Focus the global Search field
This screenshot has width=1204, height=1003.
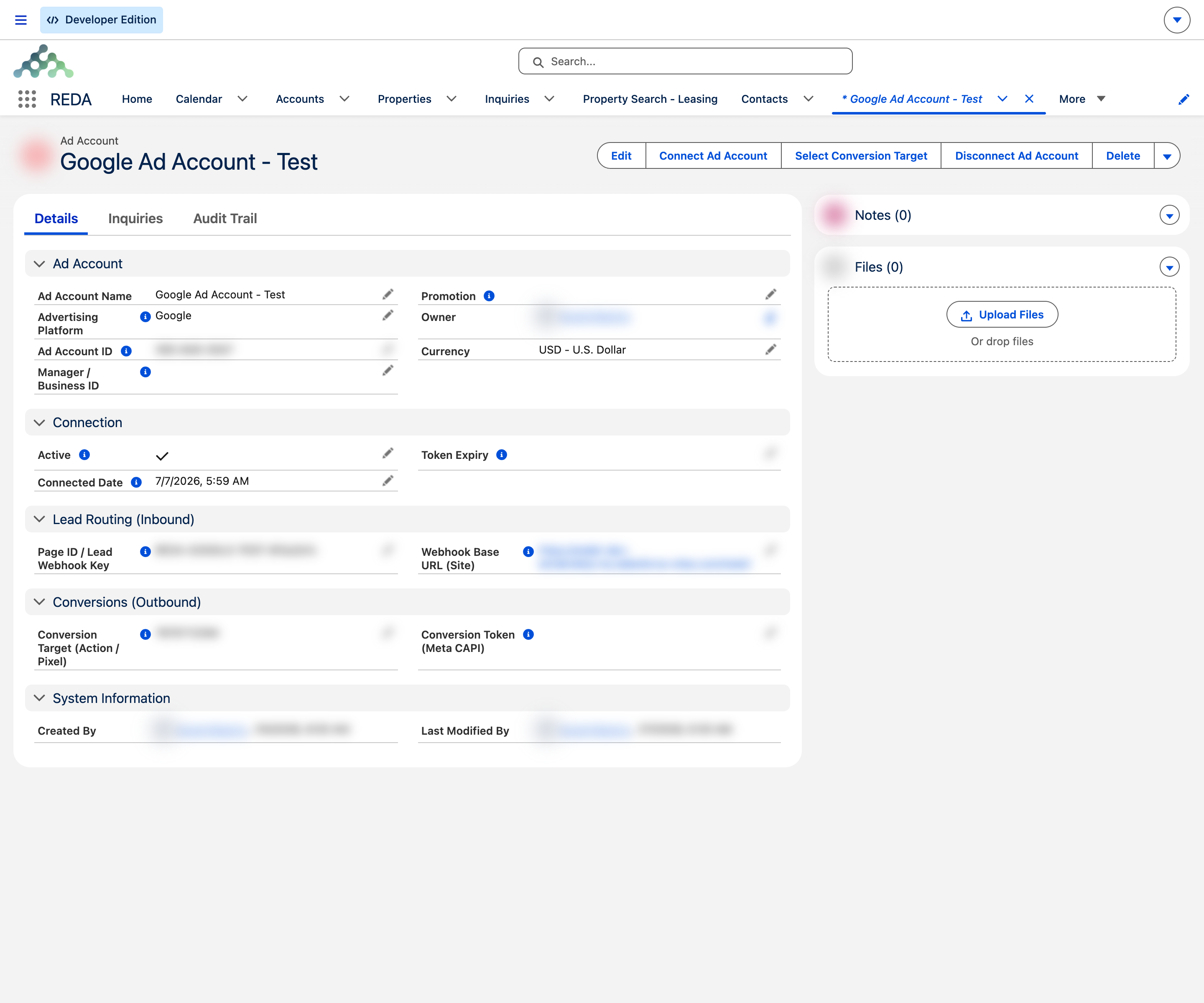coord(685,61)
